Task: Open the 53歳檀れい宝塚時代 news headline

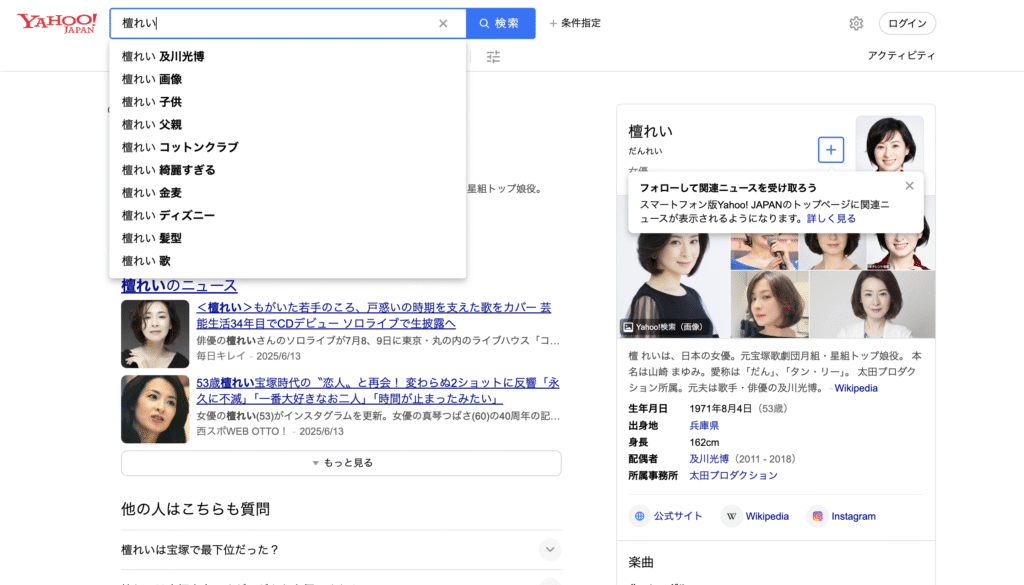Action: [377, 390]
